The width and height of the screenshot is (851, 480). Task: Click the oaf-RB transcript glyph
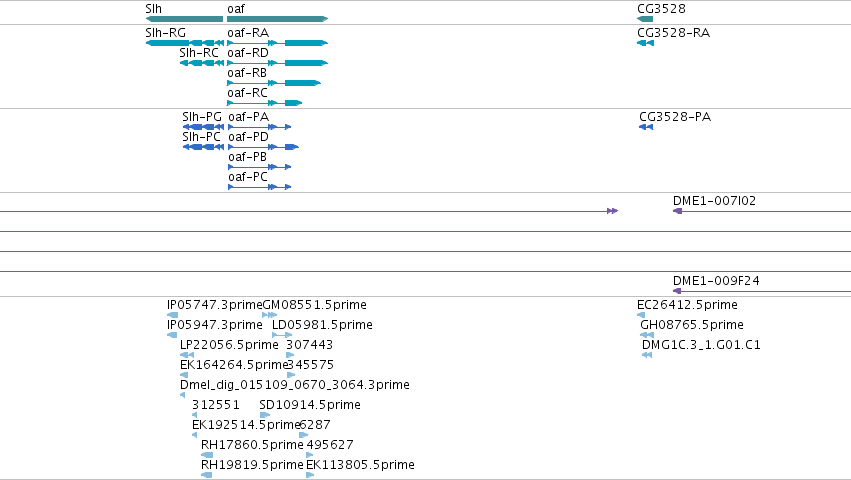(274, 83)
